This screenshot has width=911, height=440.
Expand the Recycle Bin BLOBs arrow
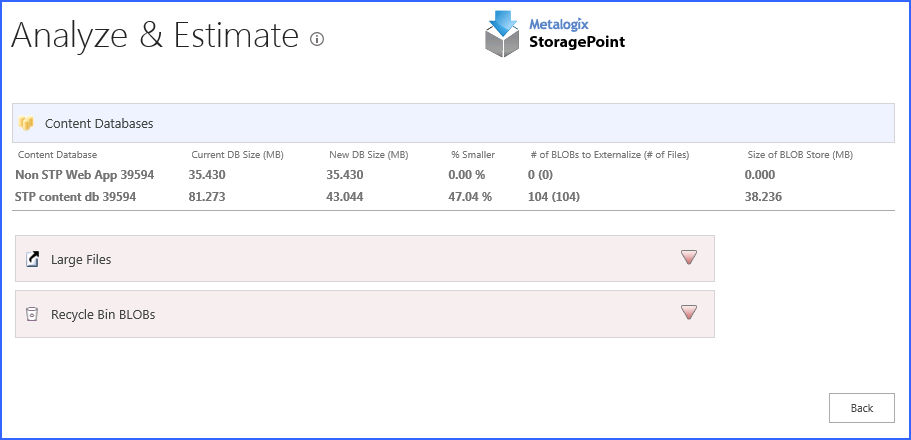point(688,313)
